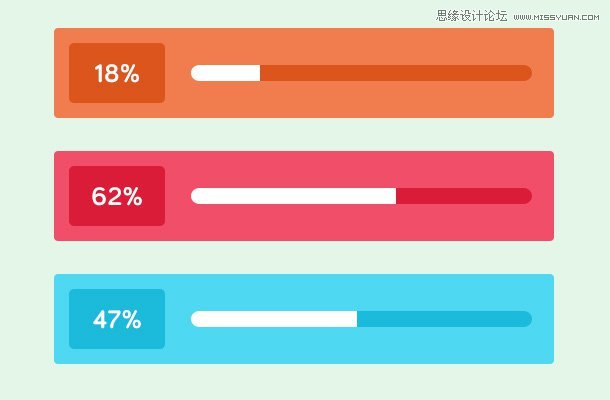The height and width of the screenshot is (400, 610).
Task: Click the 62% label box
Action: pyautogui.click(x=117, y=196)
